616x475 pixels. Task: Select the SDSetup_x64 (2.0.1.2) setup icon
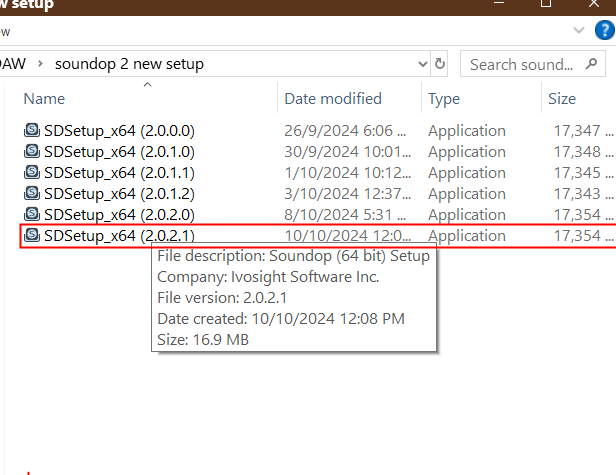click(x=32, y=194)
